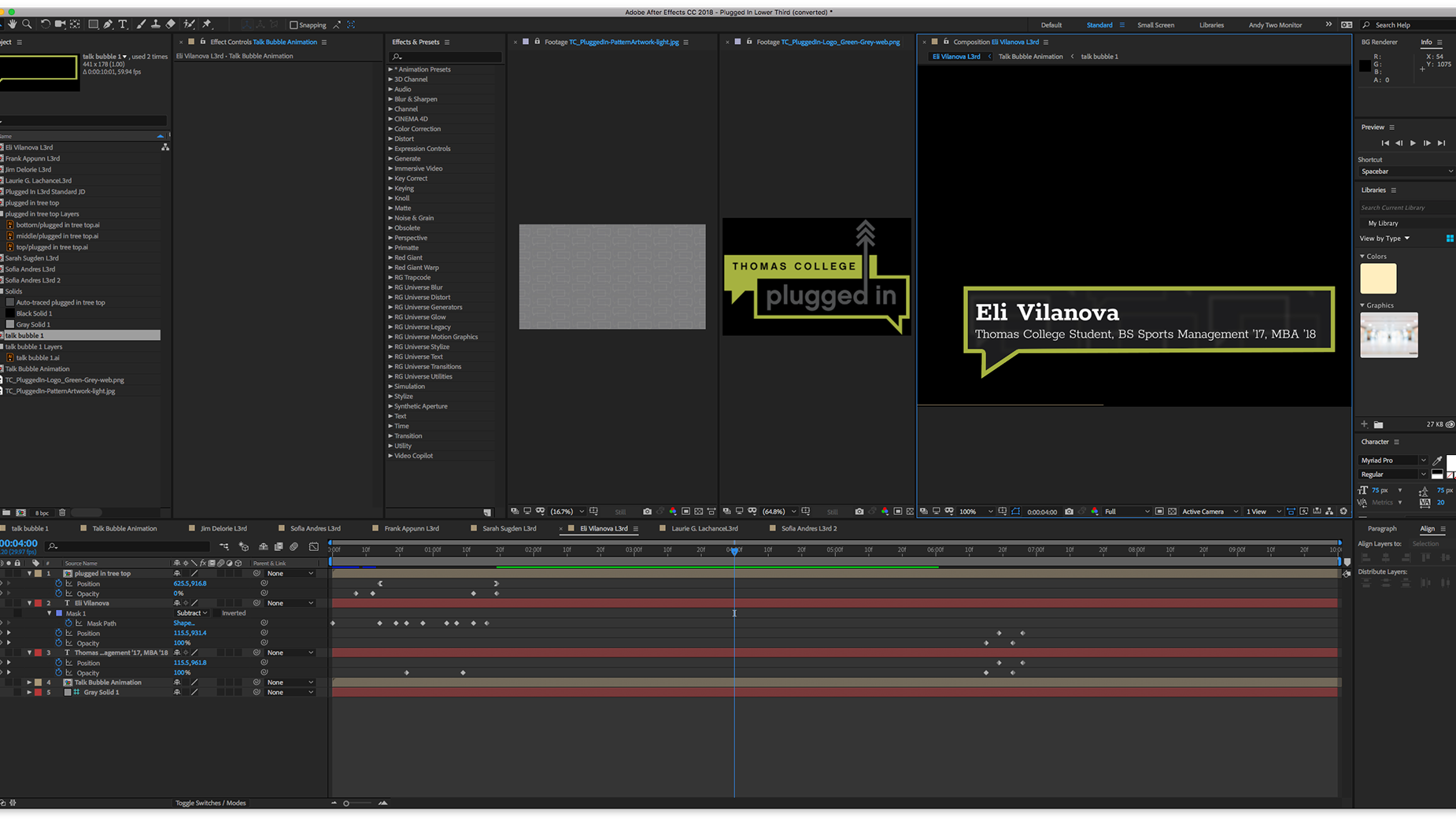This screenshot has height=821, width=1456.
Task: Open the 1 View layout dropdown
Action: coord(1264,512)
